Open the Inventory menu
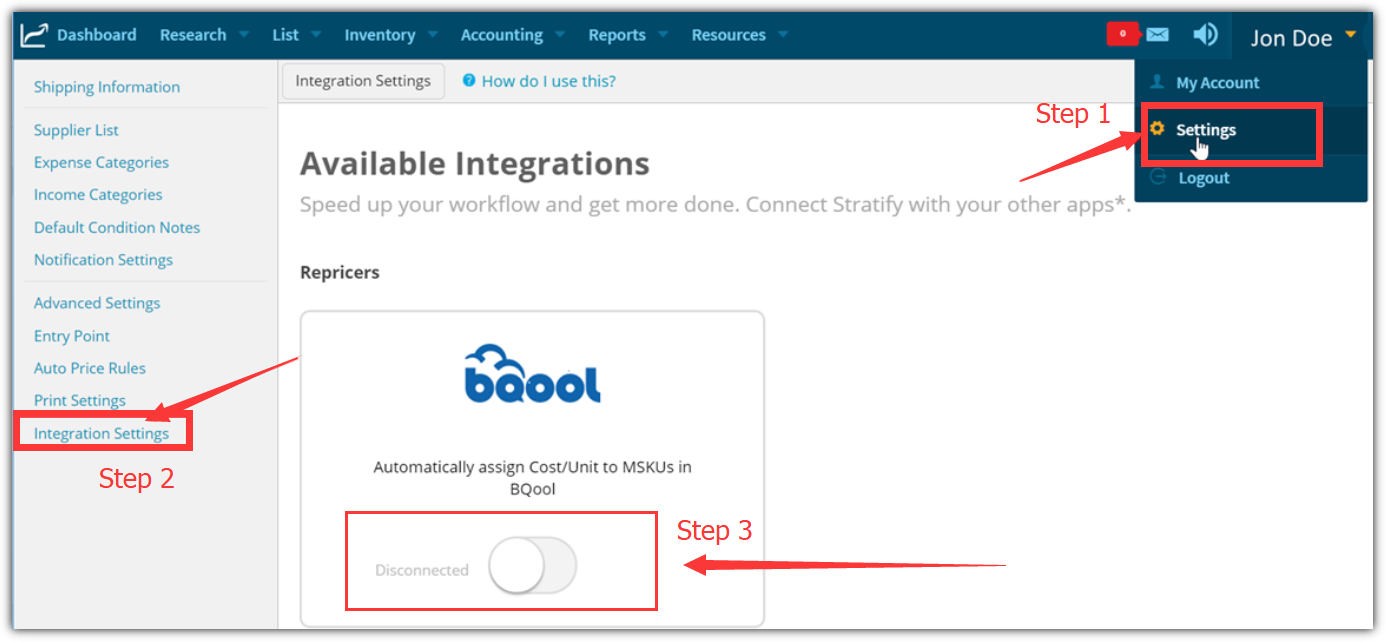Viewport: 1386px width, 642px height. click(x=380, y=35)
